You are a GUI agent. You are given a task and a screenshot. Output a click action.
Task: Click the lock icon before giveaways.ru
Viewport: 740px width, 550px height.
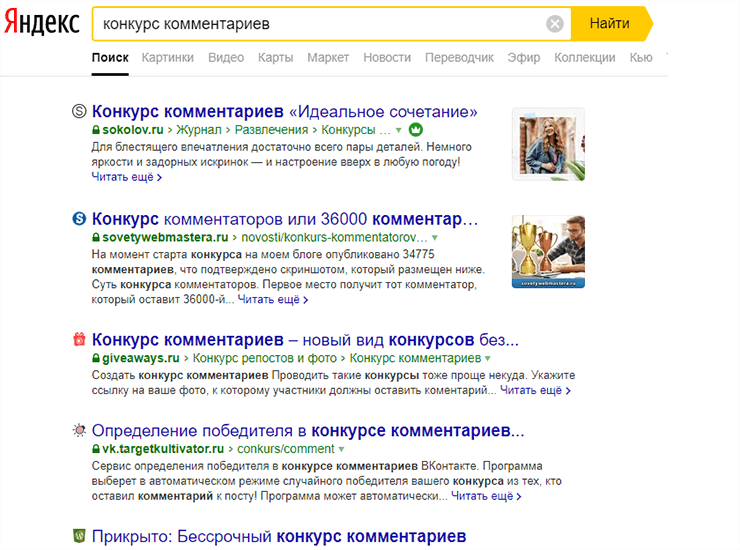point(96,358)
